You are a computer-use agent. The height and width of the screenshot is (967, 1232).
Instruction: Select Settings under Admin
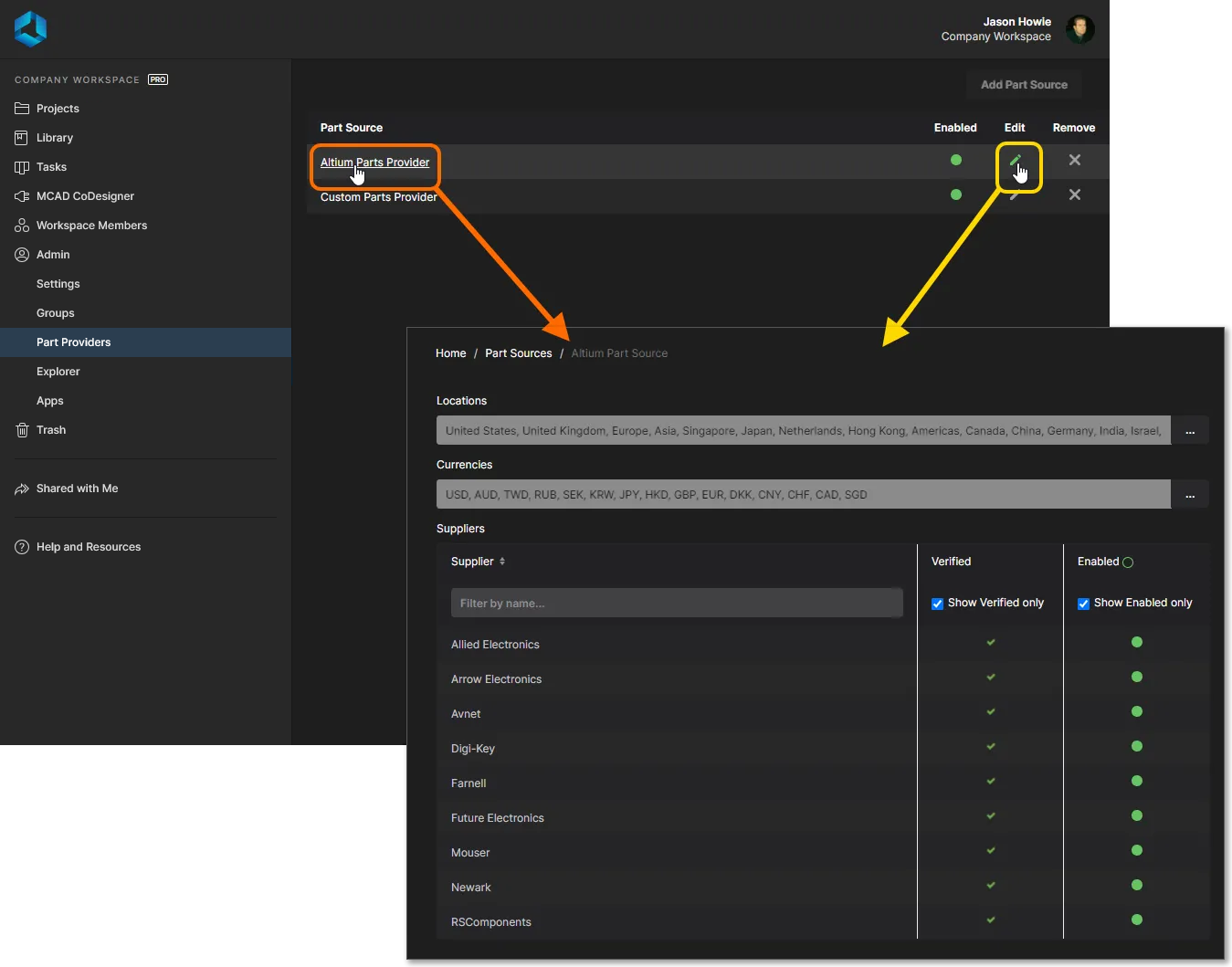click(58, 284)
